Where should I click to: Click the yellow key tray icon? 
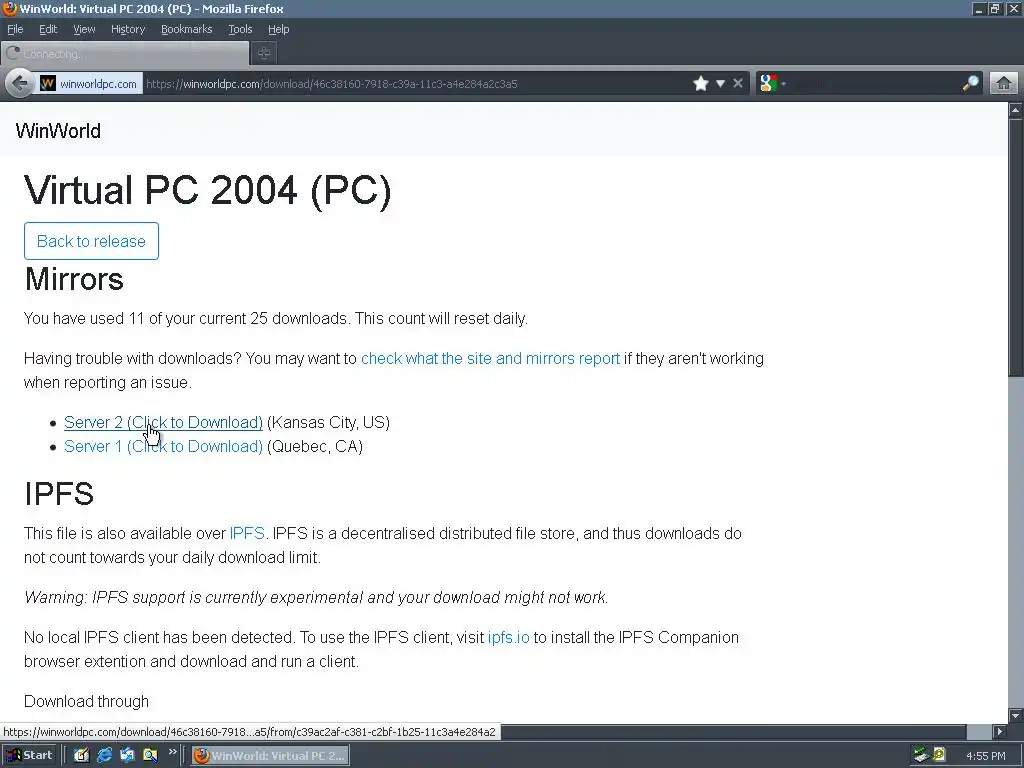pyautogui.click(x=939, y=755)
